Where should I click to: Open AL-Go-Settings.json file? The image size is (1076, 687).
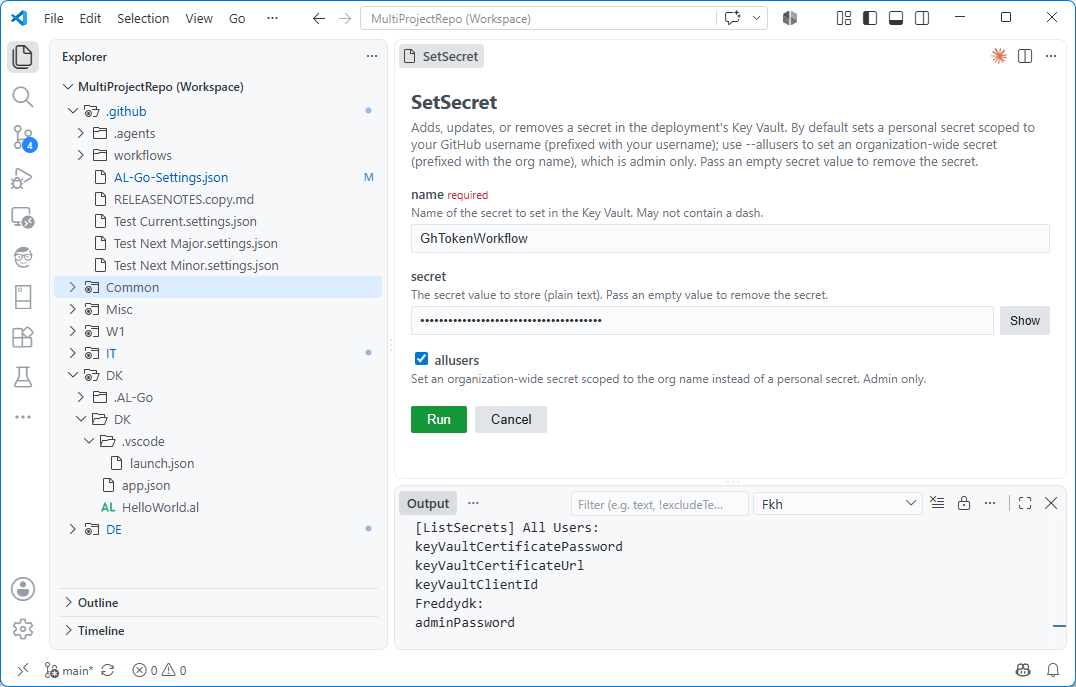[171, 177]
